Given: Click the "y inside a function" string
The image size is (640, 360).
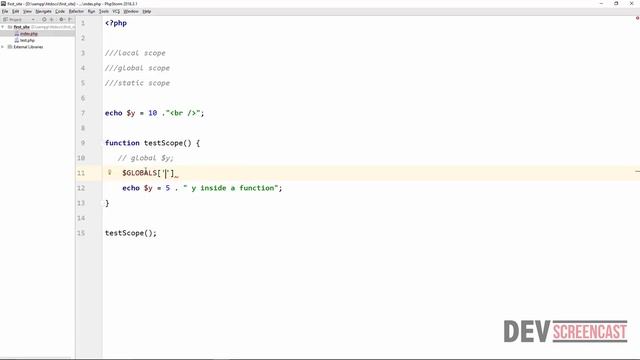Looking at the screenshot, I should point(230,188).
